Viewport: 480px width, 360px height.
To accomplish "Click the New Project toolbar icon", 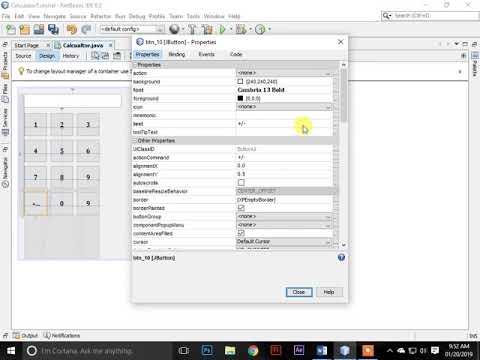I will coord(24,30).
